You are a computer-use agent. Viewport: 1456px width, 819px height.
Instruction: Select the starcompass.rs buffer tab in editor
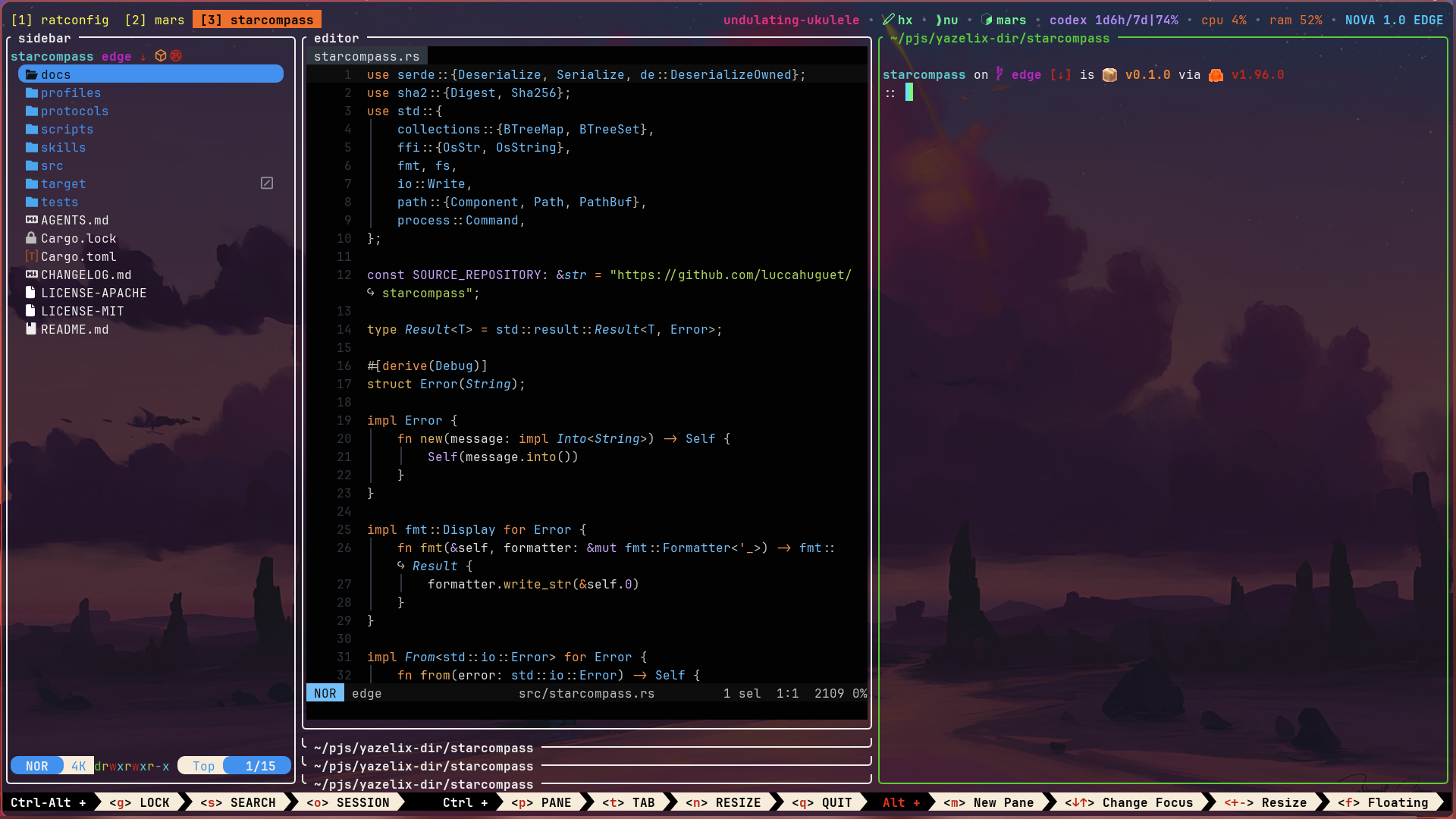pos(367,56)
